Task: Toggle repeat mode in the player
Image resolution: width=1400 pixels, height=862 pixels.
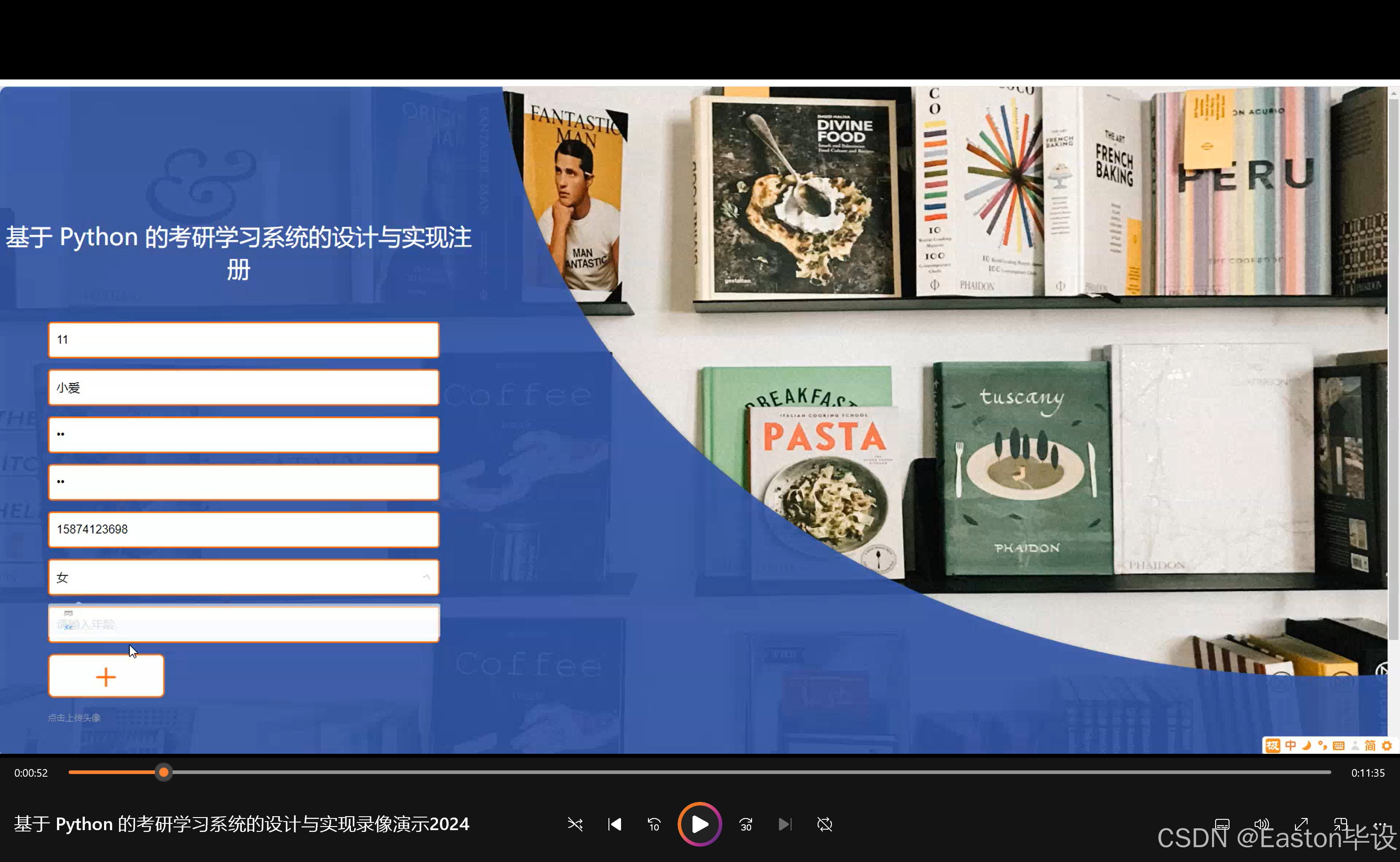Action: pos(824,824)
